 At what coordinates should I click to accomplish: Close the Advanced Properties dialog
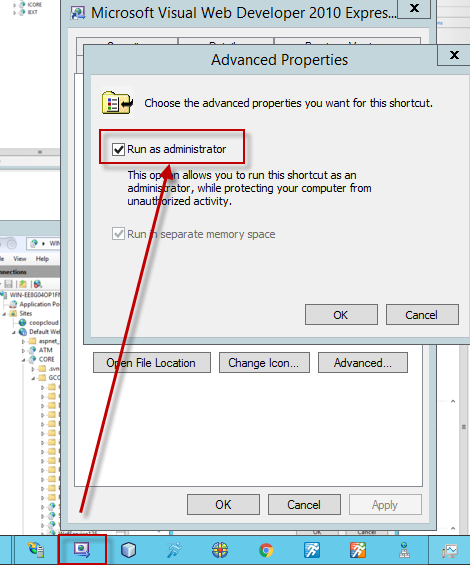tap(454, 55)
